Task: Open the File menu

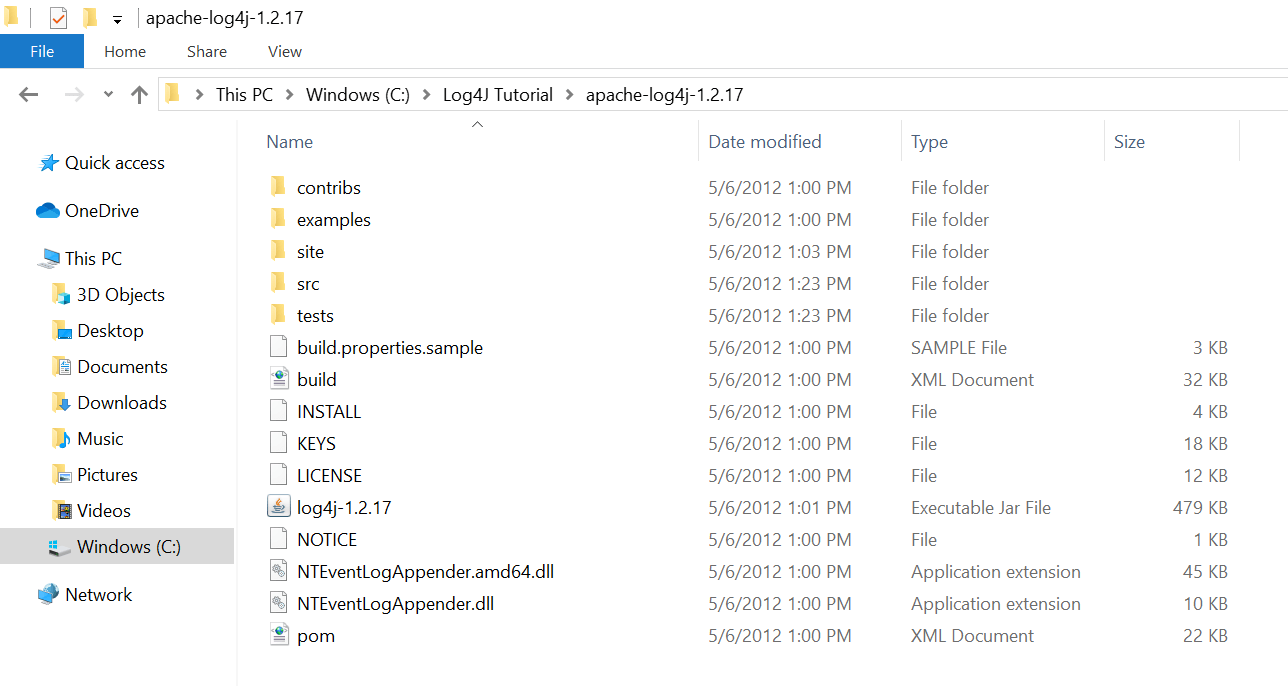Action: click(42, 51)
